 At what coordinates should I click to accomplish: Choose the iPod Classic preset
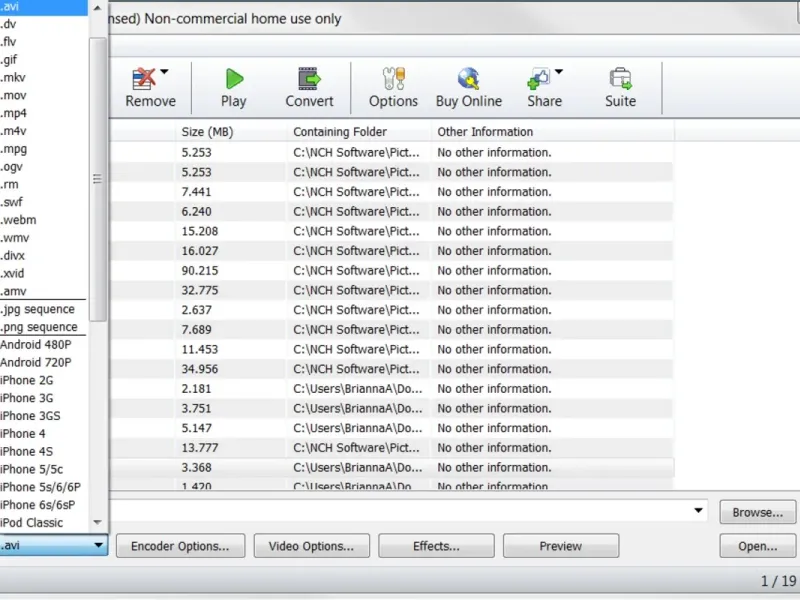click(x=44, y=523)
